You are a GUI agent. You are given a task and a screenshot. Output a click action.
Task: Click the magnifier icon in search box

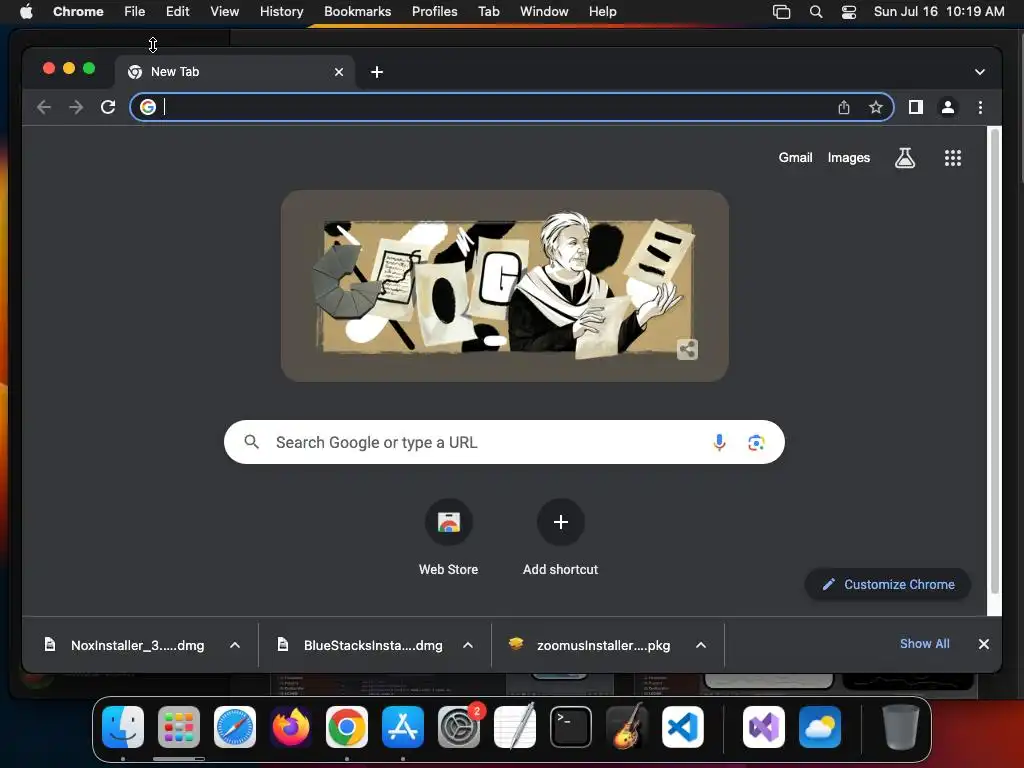tap(251, 442)
